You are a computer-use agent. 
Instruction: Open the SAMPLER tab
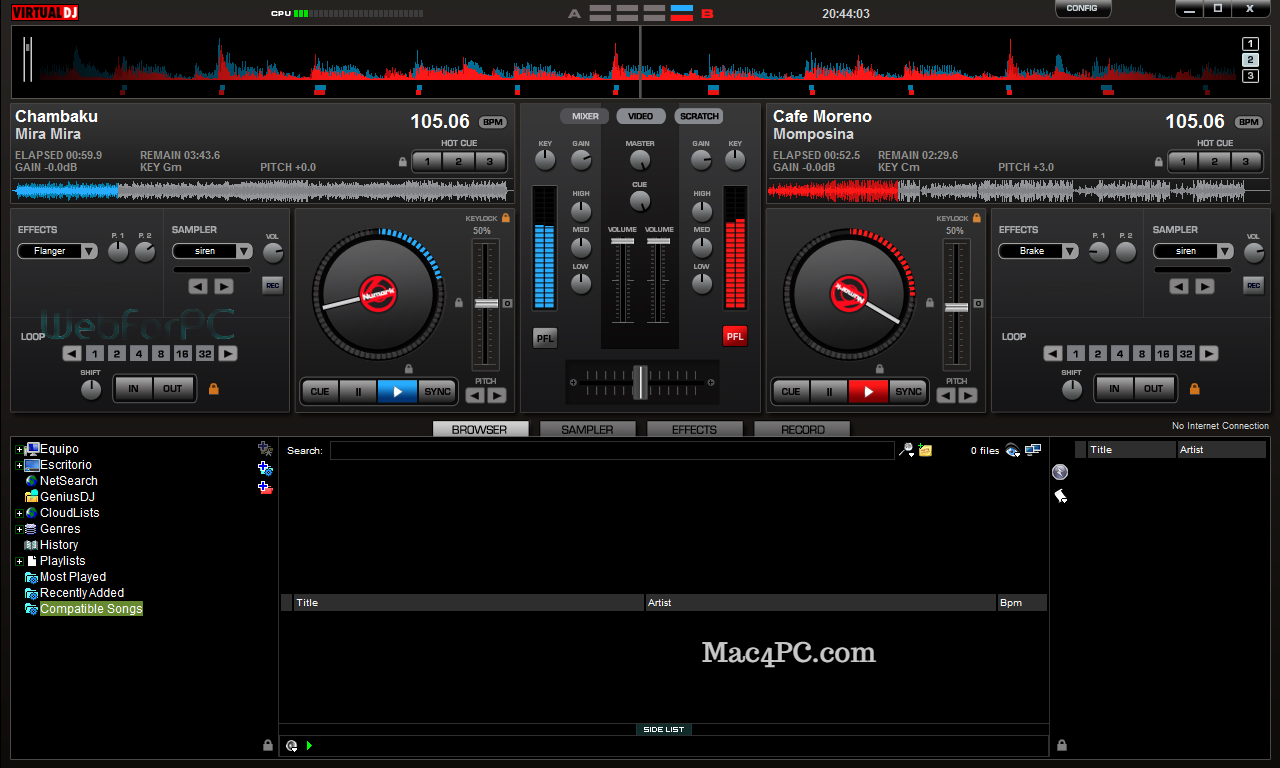tap(587, 429)
